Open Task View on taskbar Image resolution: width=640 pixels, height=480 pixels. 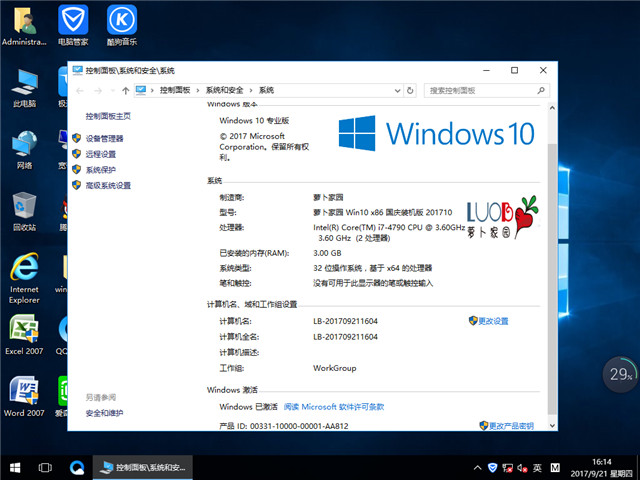tap(45, 468)
